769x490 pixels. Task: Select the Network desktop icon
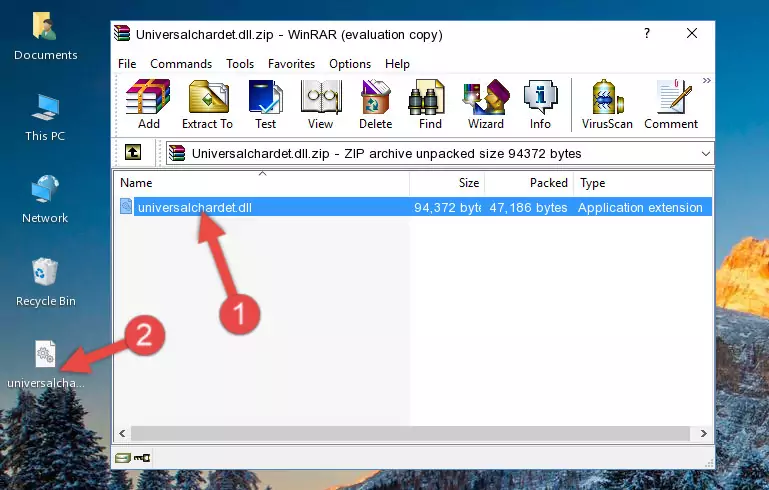(45, 199)
